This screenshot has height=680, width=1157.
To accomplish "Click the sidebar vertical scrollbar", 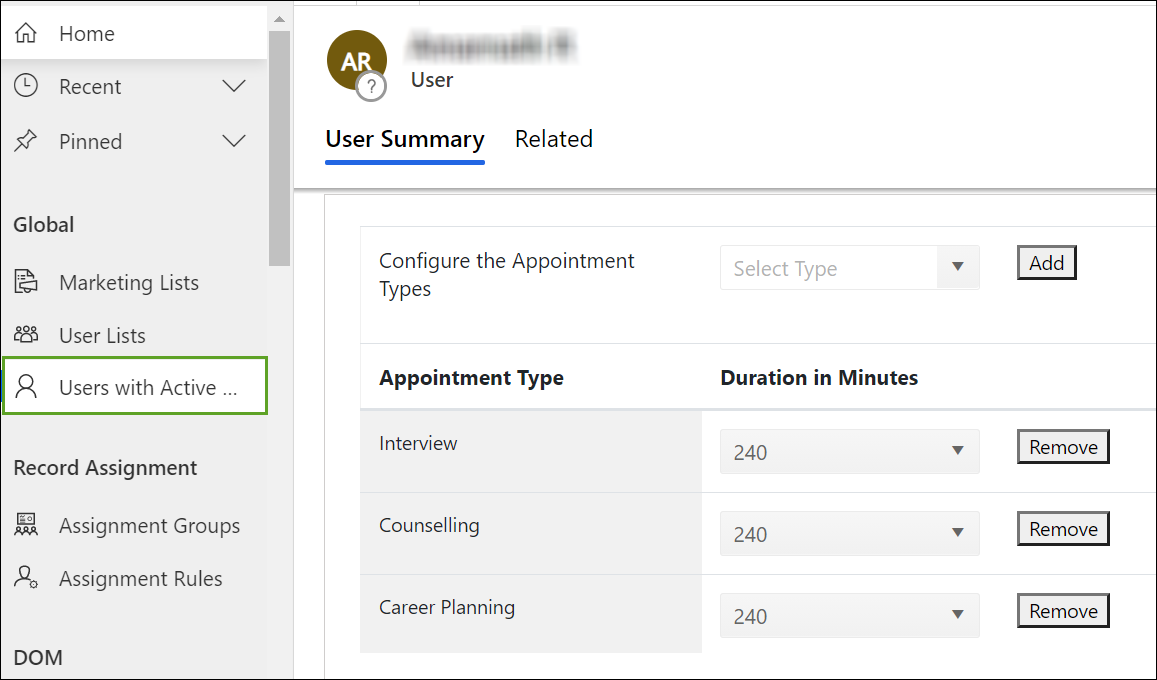I will point(279,150).
